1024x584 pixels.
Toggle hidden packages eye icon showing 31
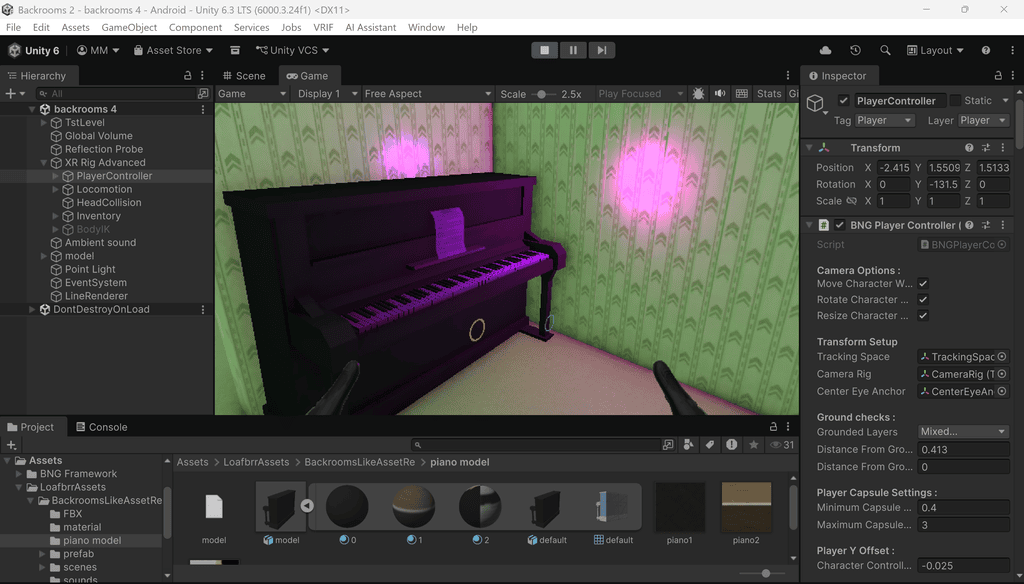[x=782, y=445]
